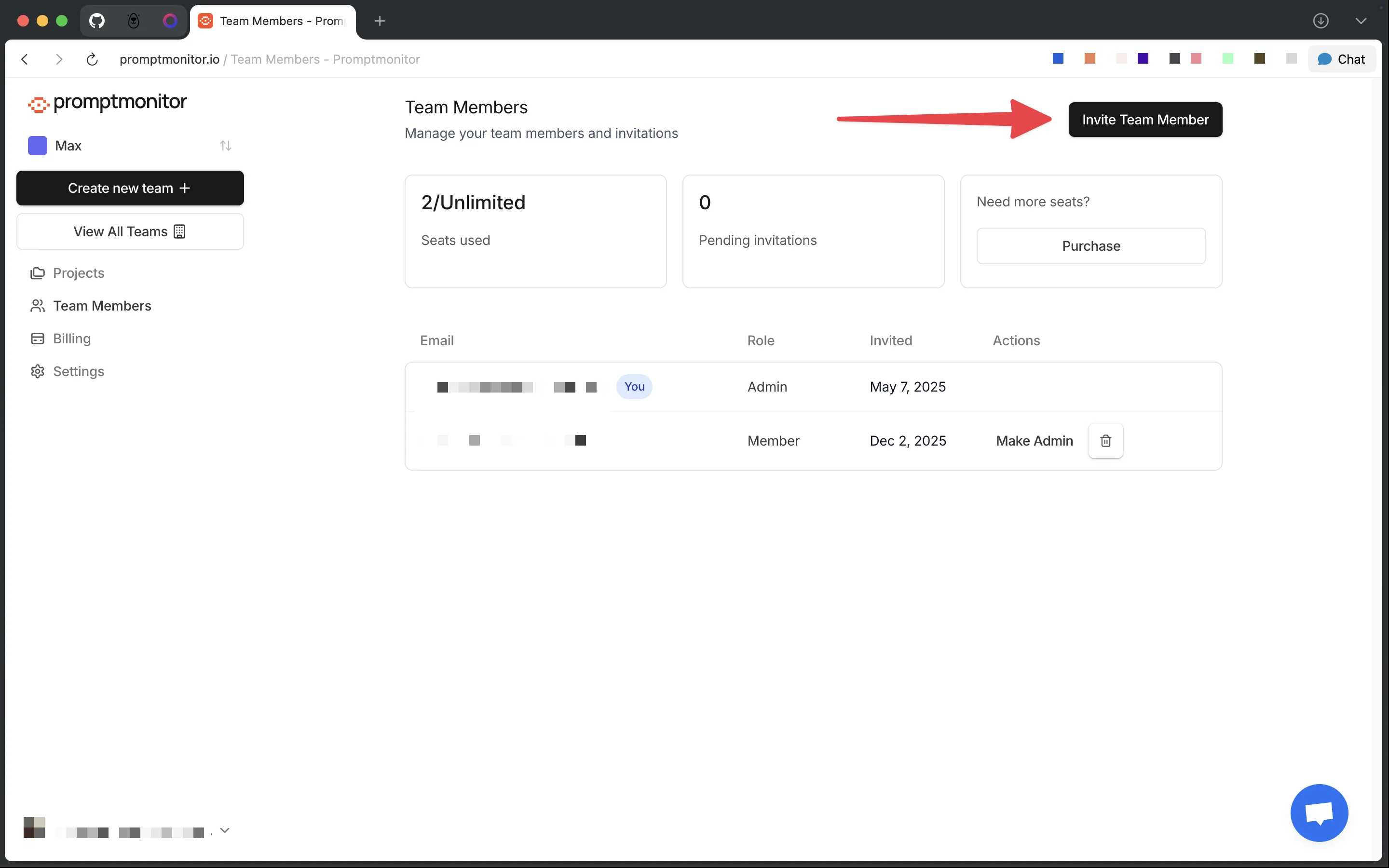Viewport: 1389px width, 868px height.
Task: Click the promptmonitor logo
Action: (x=108, y=103)
